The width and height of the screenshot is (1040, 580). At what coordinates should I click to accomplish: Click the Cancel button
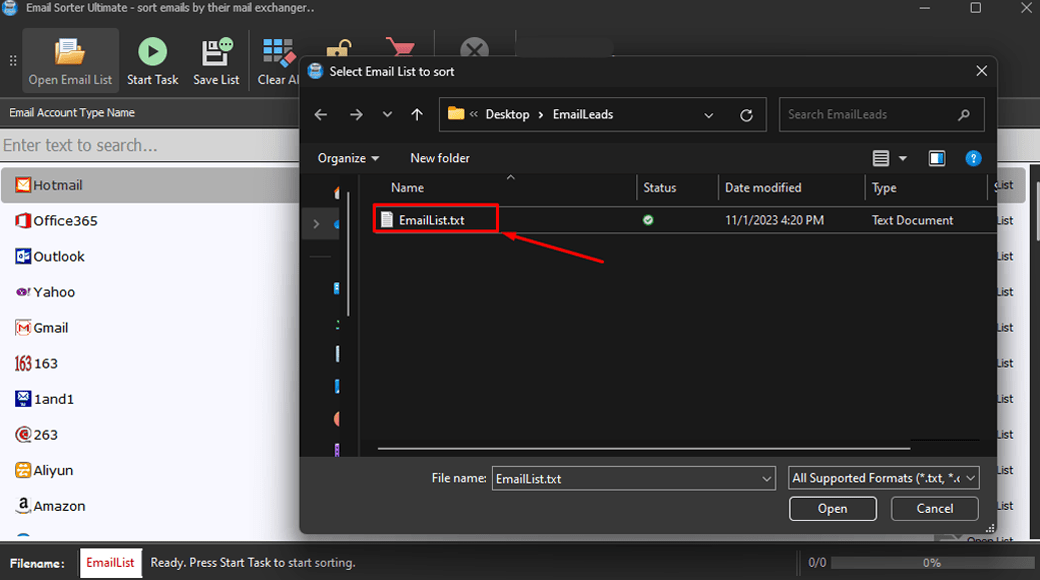click(935, 508)
